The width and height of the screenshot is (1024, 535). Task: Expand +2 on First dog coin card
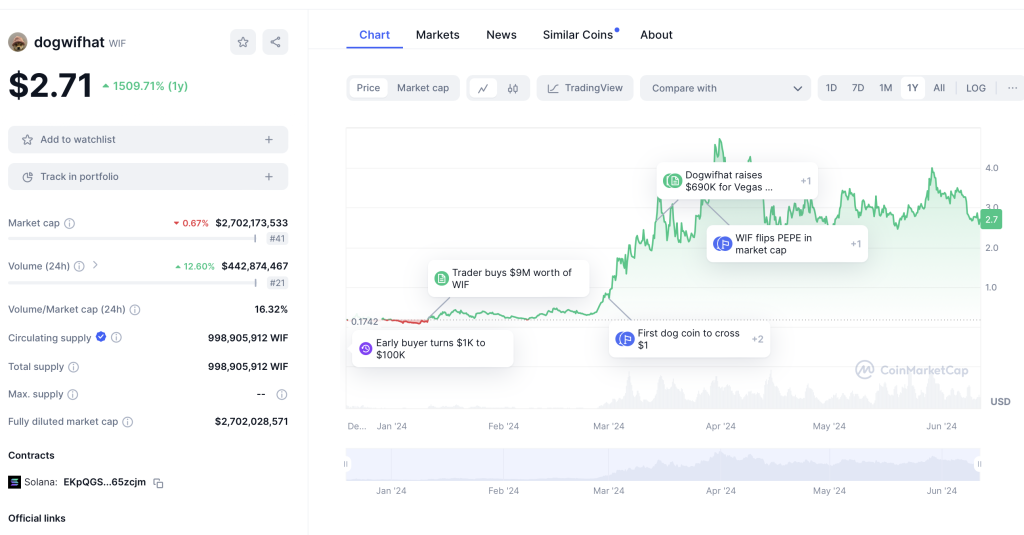tap(758, 339)
